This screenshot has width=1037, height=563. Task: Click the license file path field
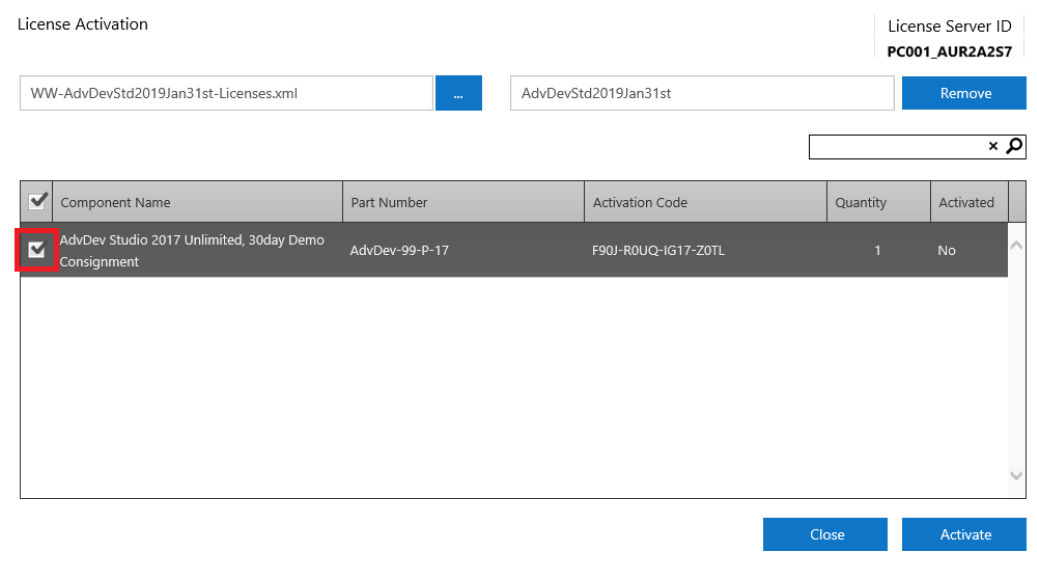[x=226, y=93]
